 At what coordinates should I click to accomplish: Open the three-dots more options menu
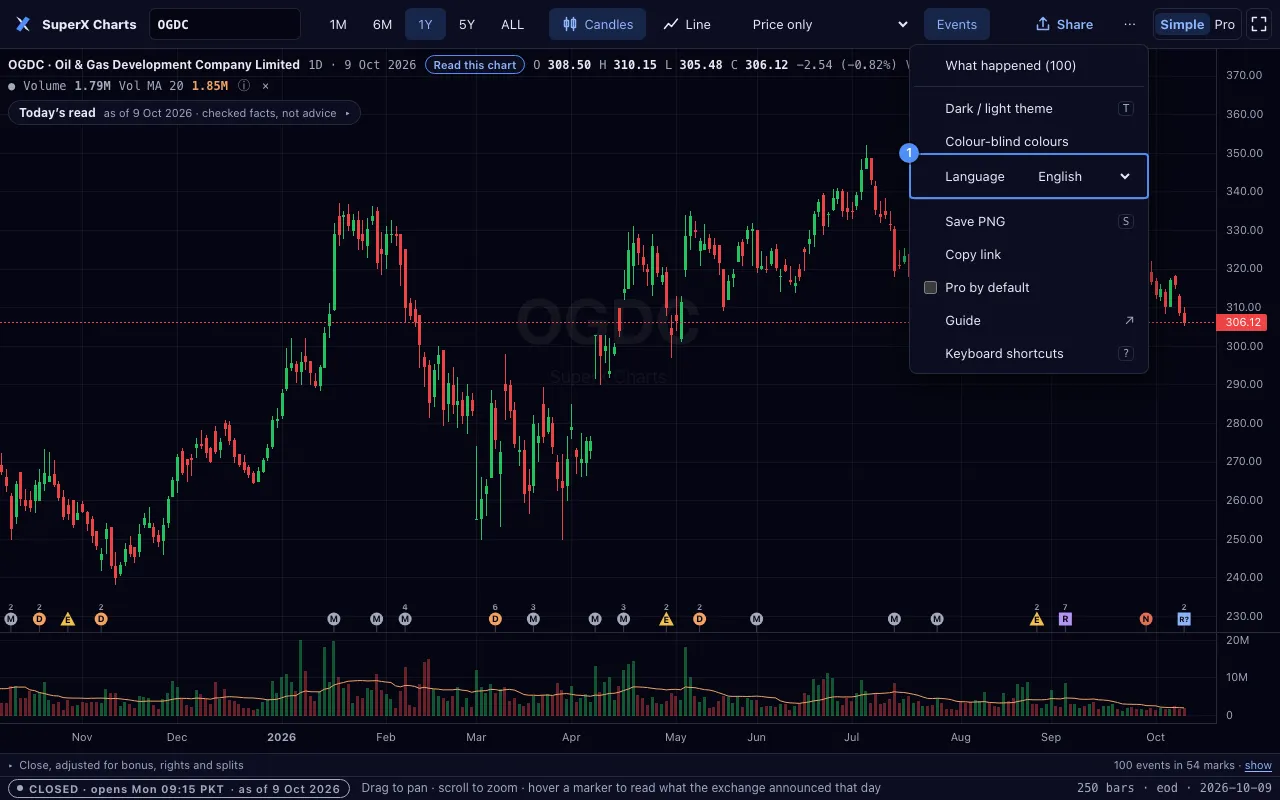click(1130, 24)
